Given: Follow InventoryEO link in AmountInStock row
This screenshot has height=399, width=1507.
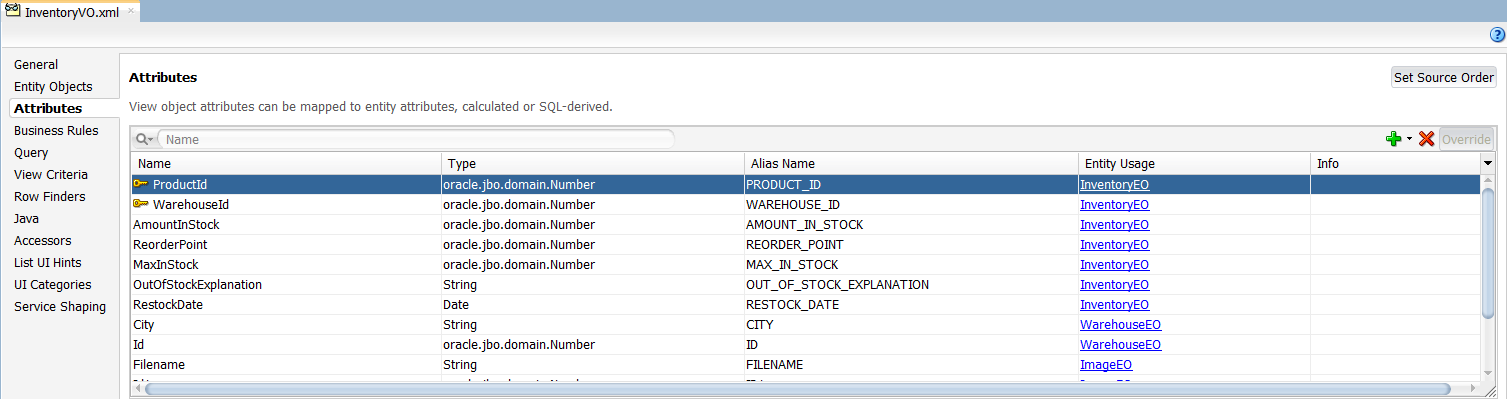Looking at the screenshot, I should pyautogui.click(x=1114, y=224).
